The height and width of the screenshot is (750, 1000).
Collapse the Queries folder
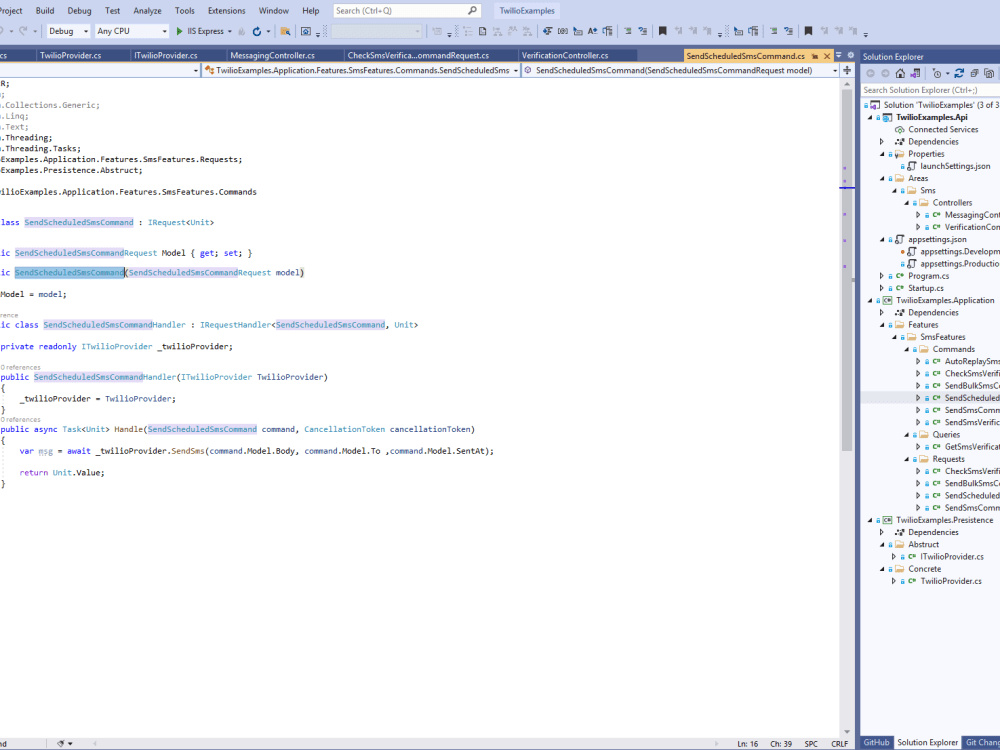click(x=906, y=435)
